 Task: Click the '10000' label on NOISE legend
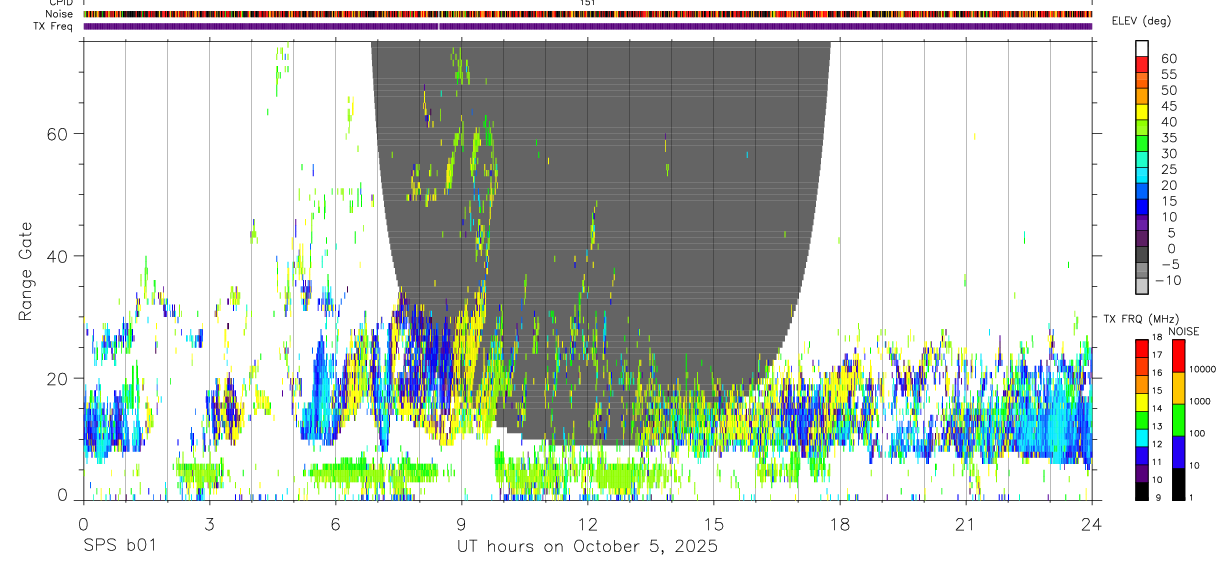coord(1201,370)
